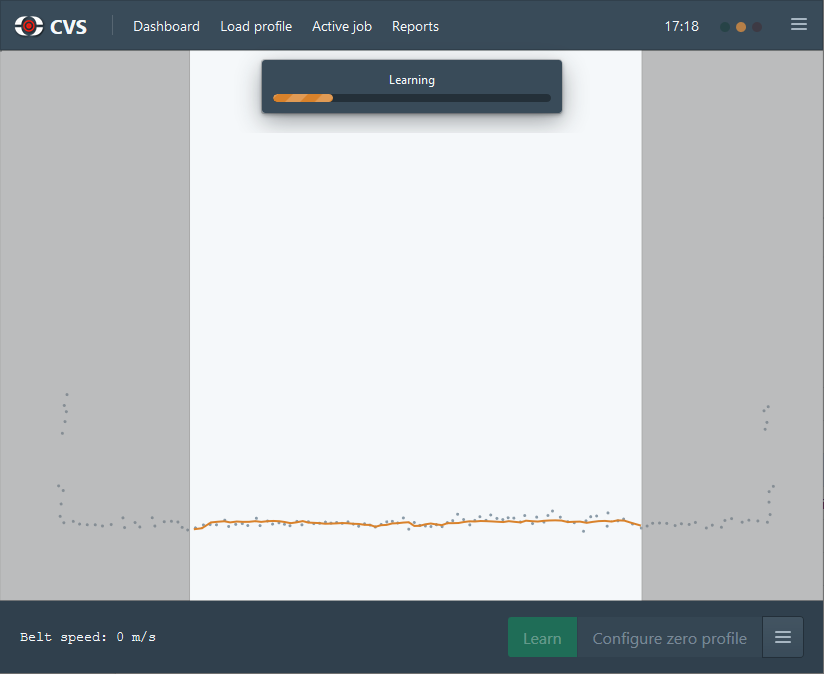Open the Load profile page
Viewport: 824px width, 674px height.
256,26
